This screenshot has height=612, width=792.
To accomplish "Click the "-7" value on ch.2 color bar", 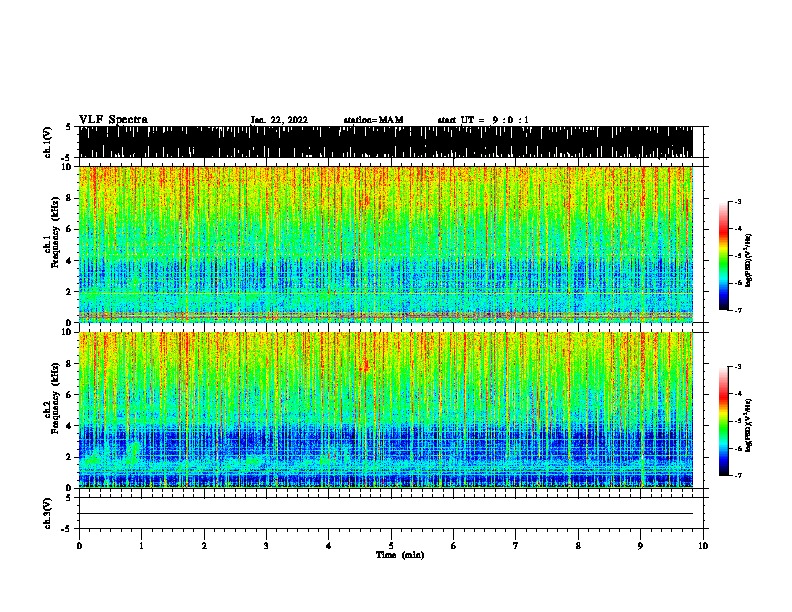I will [737, 475].
